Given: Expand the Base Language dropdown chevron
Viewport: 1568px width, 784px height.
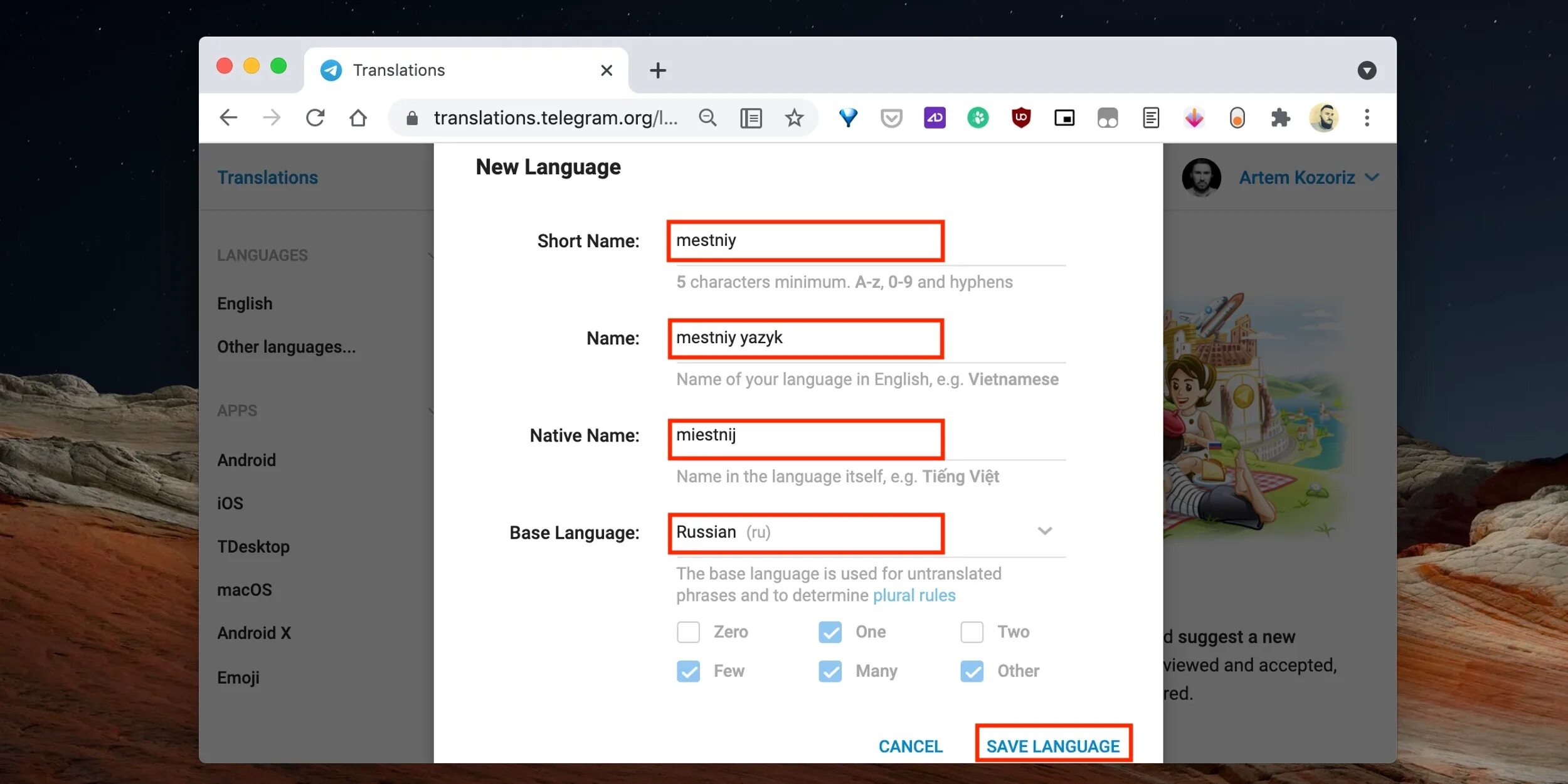Looking at the screenshot, I should click(1044, 531).
